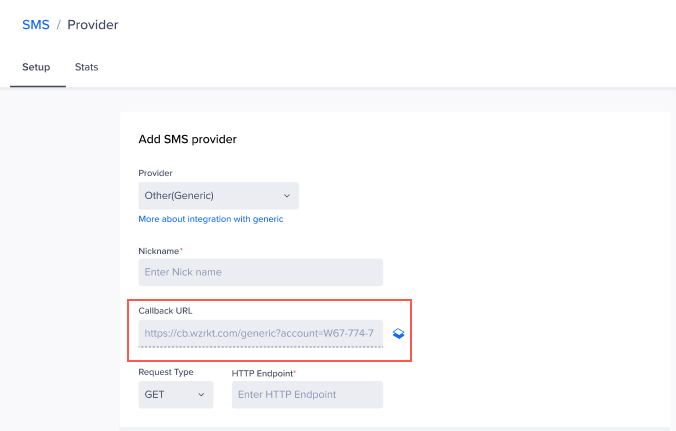Click the Callback URL field label
Image resolution: width=676 pixels, height=431 pixels.
coord(165,311)
